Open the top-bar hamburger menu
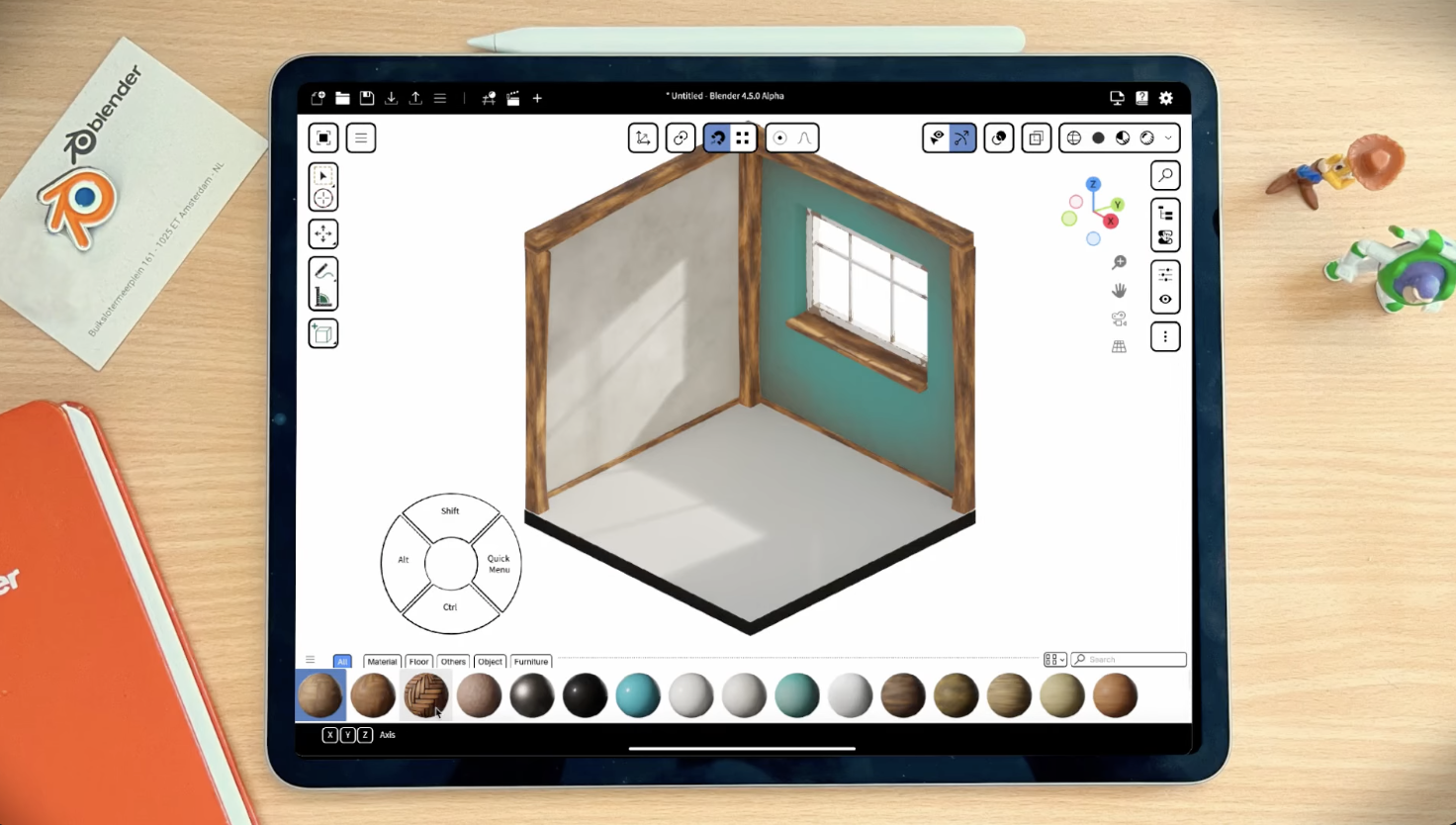The width and height of the screenshot is (1456, 825). (440, 98)
